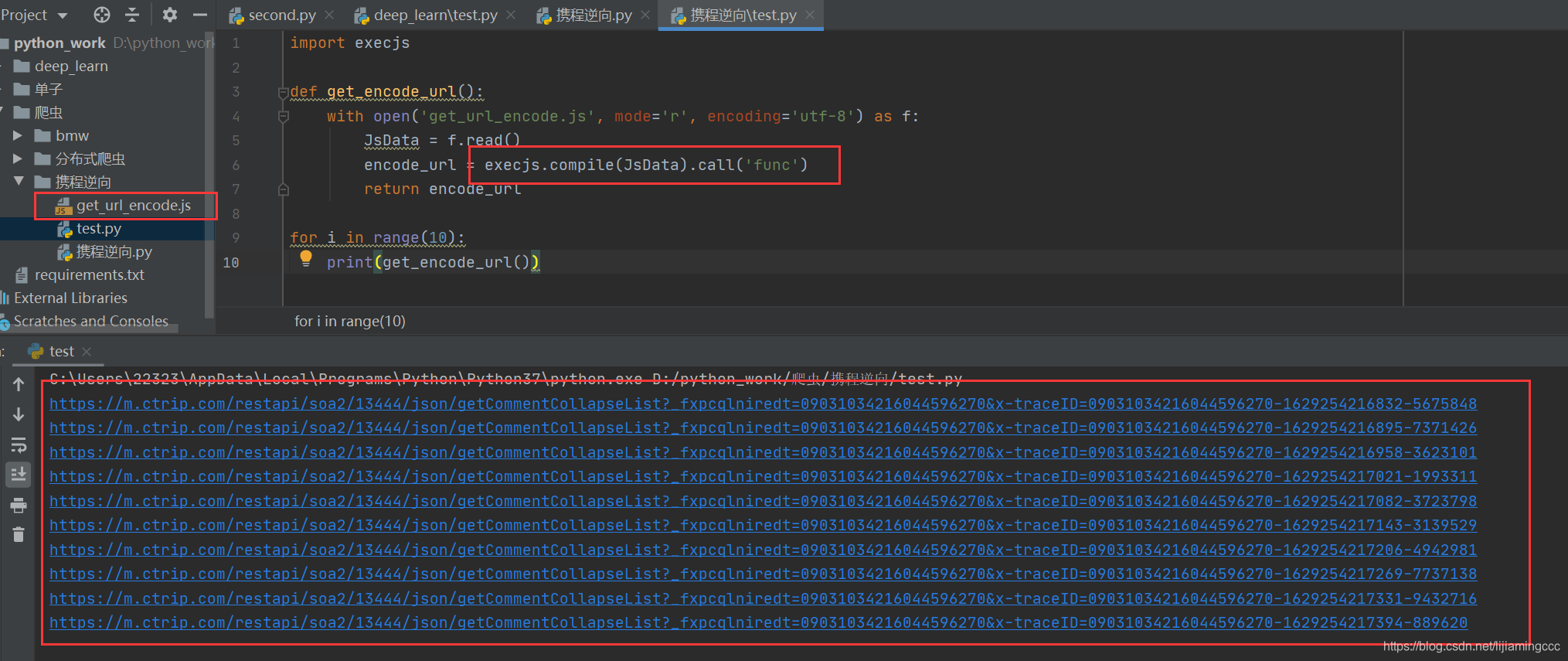Open the URL ending in 1629254216895-7371426
Viewport: 1568px width, 661px height.
tap(763, 428)
